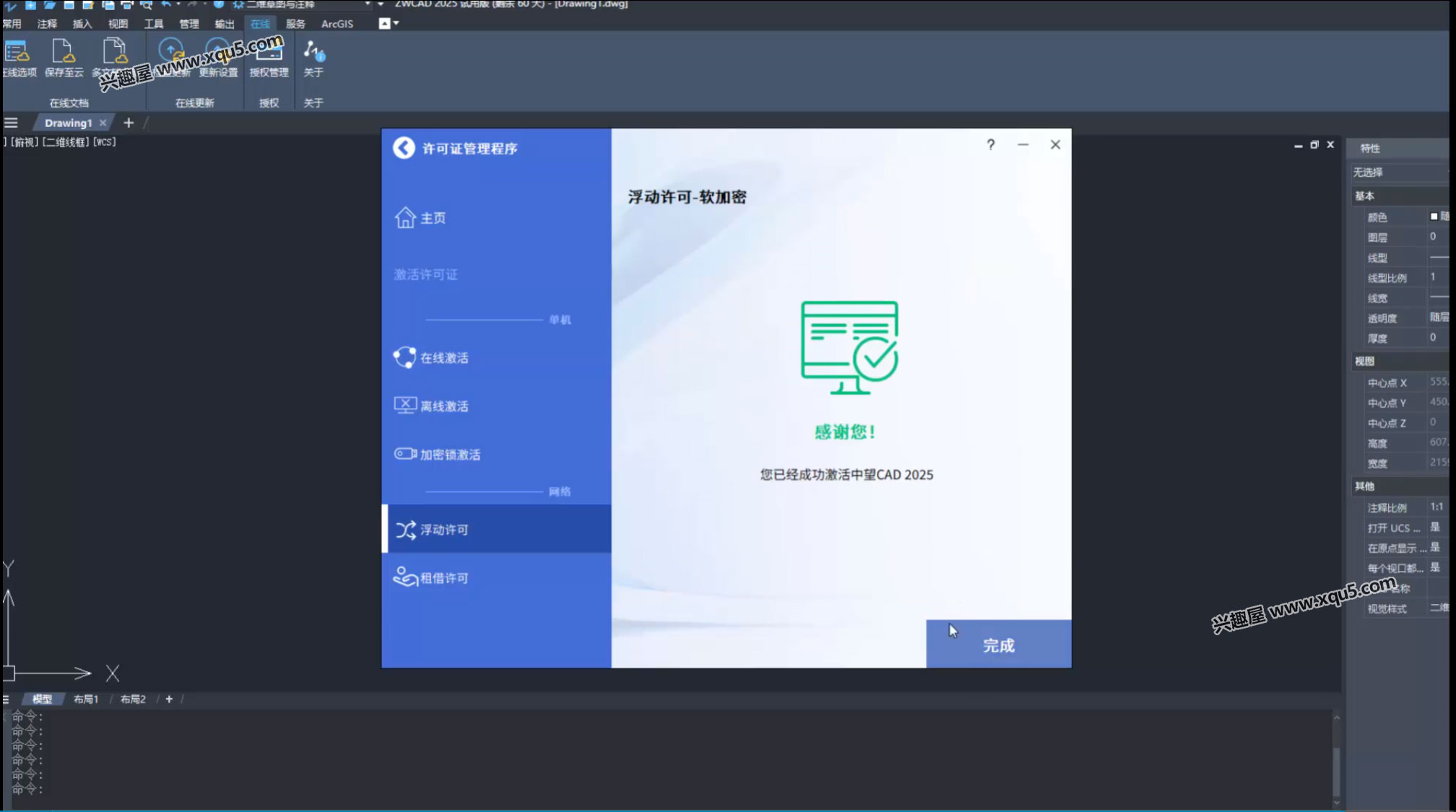The image size is (1456, 812).
Task: Click the 无选择 selection dropdown
Action: coord(1400,172)
